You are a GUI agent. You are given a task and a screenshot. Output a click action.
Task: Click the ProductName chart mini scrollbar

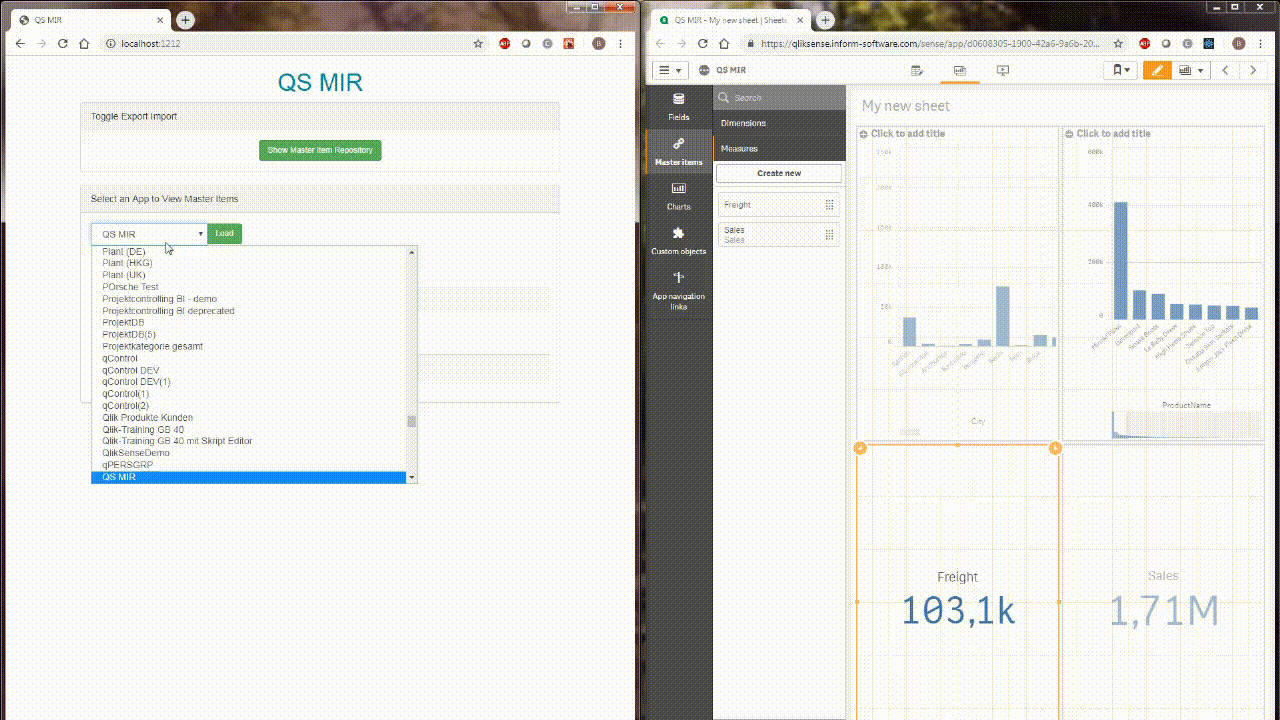[x=1186, y=424]
